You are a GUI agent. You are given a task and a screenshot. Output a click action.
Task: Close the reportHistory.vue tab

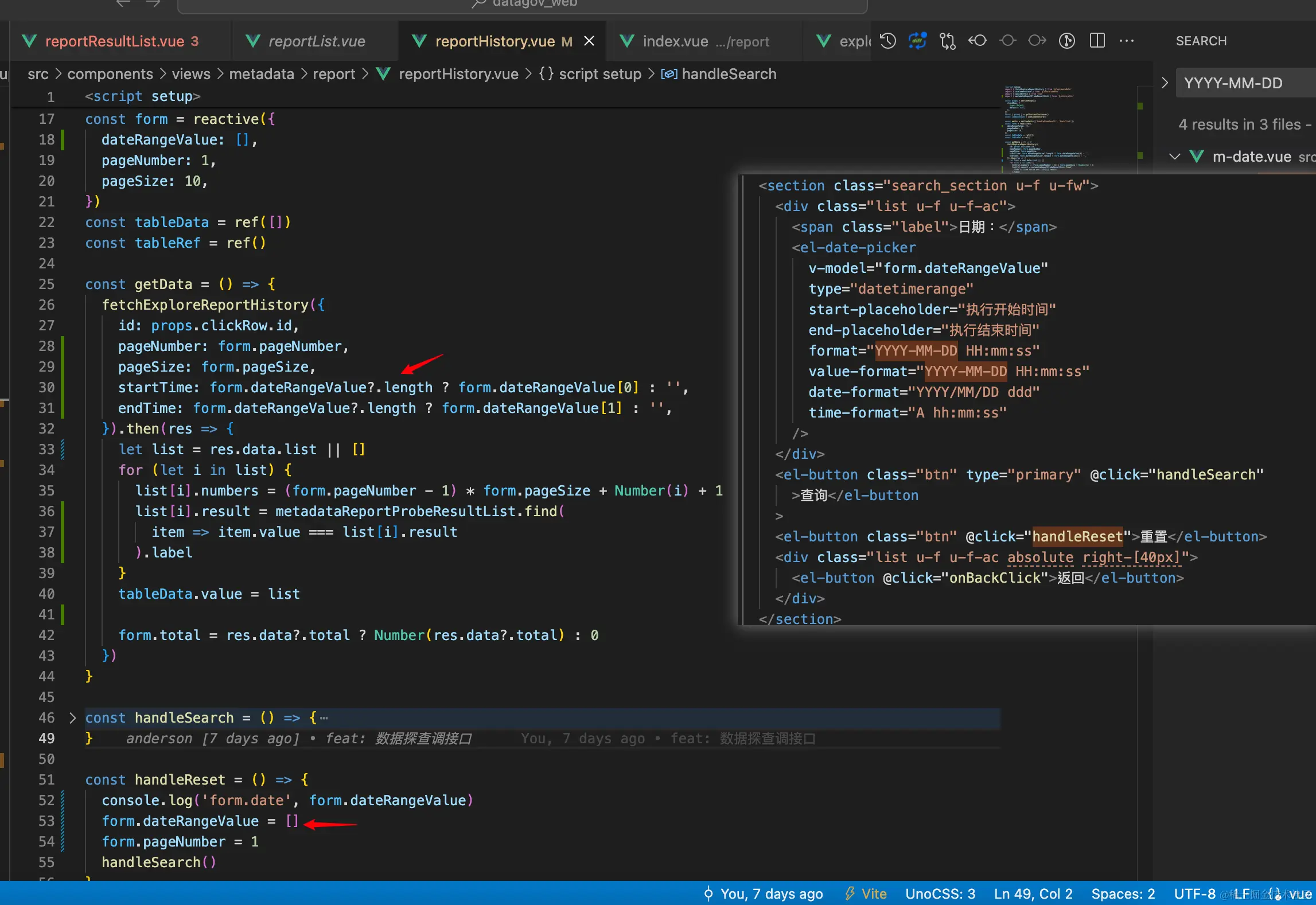click(x=589, y=41)
